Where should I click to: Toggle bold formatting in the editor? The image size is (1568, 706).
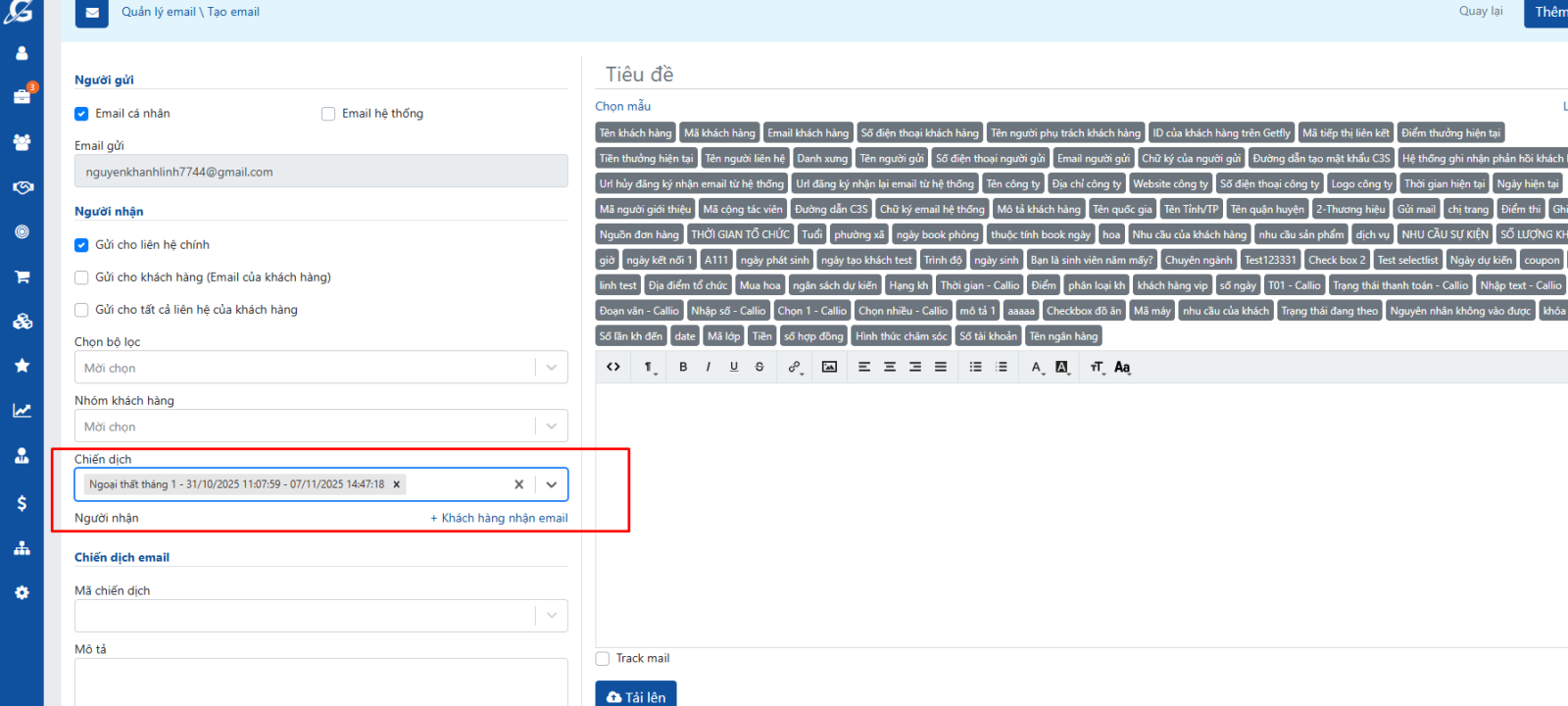(683, 367)
